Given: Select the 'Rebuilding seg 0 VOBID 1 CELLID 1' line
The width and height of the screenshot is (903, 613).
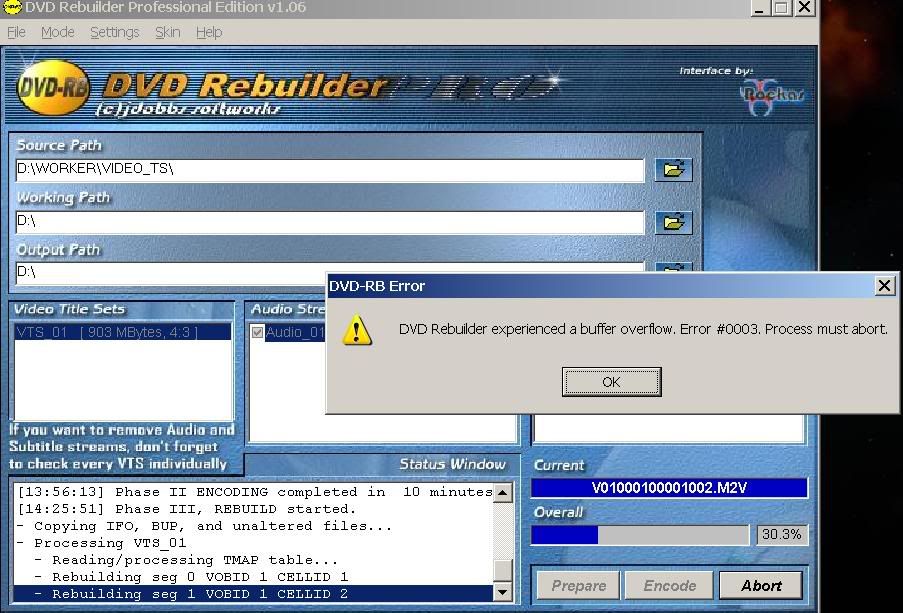Looking at the screenshot, I should tap(253, 577).
